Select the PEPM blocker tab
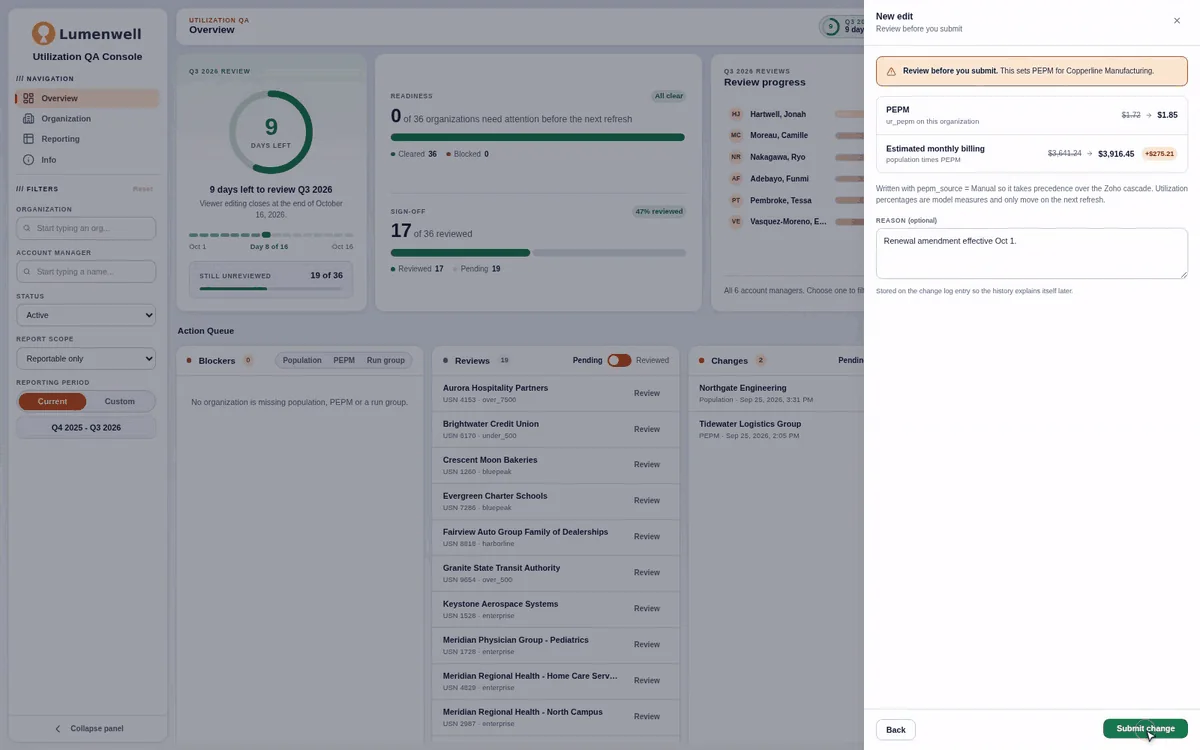This screenshot has height=750, width=1200. click(344, 360)
